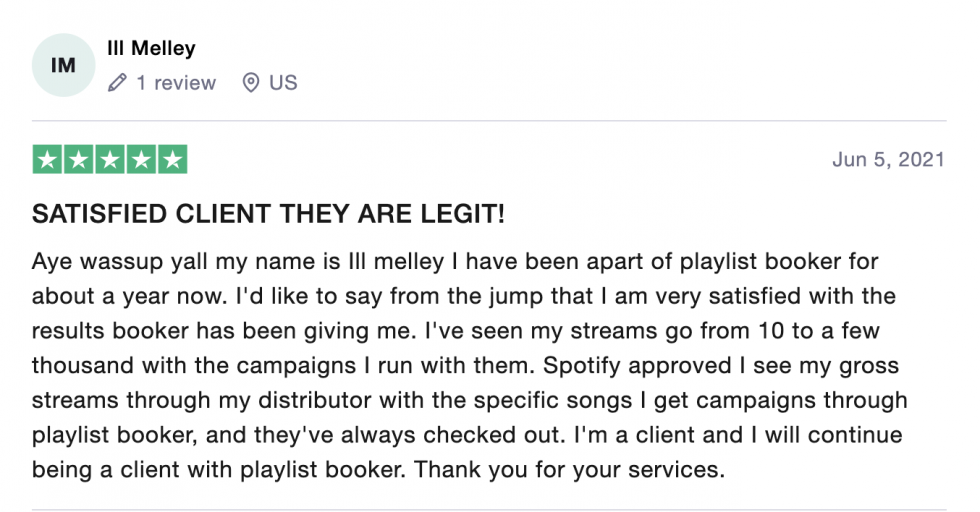This screenshot has height=512, width=980.
Task: Click the US country label
Action: (283, 83)
